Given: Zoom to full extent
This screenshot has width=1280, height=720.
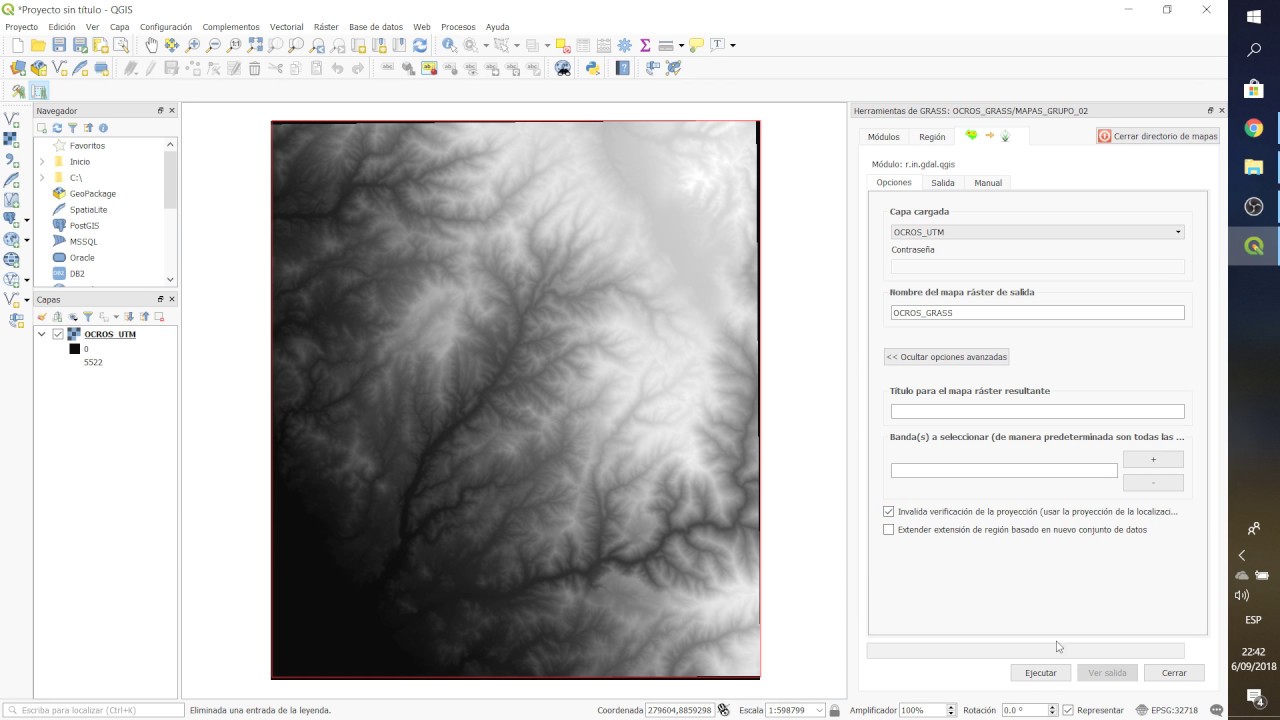Looking at the screenshot, I should tap(255, 45).
